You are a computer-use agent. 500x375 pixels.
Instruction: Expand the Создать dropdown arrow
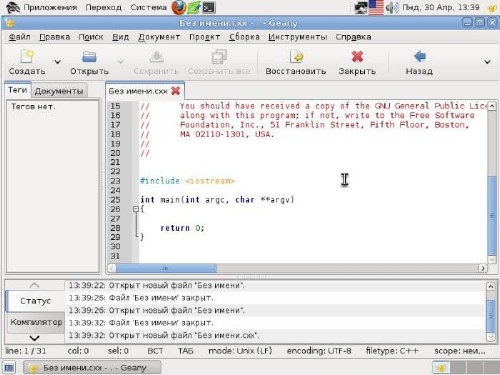(58, 62)
